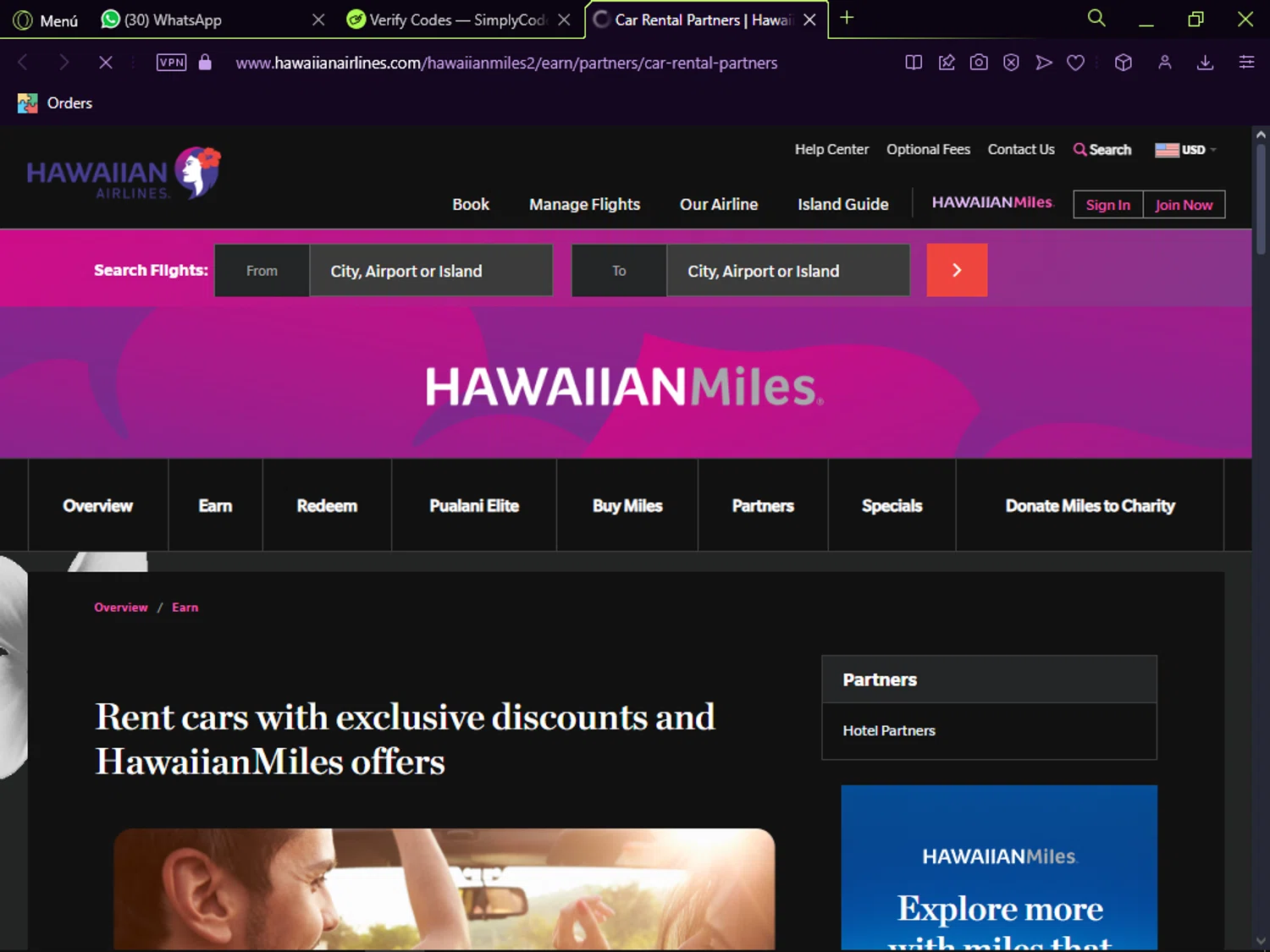
Task: Click the browser tab search magnifier icon
Action: coord(1096,18)
